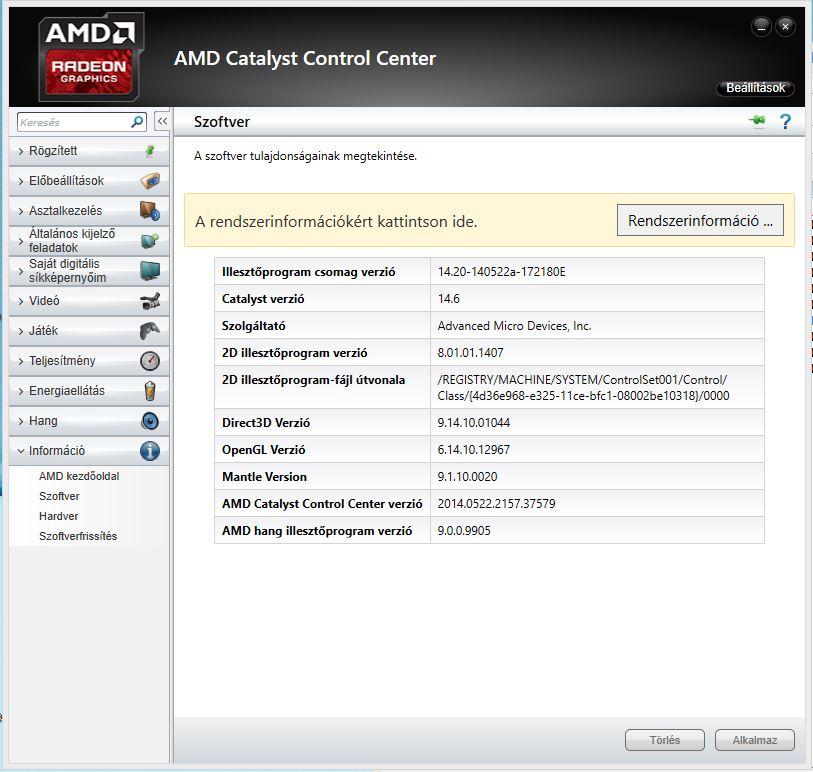Open help with the question mark icon
Image resolution: width=813 pixels, height=772 pixels.
point(785,121)
